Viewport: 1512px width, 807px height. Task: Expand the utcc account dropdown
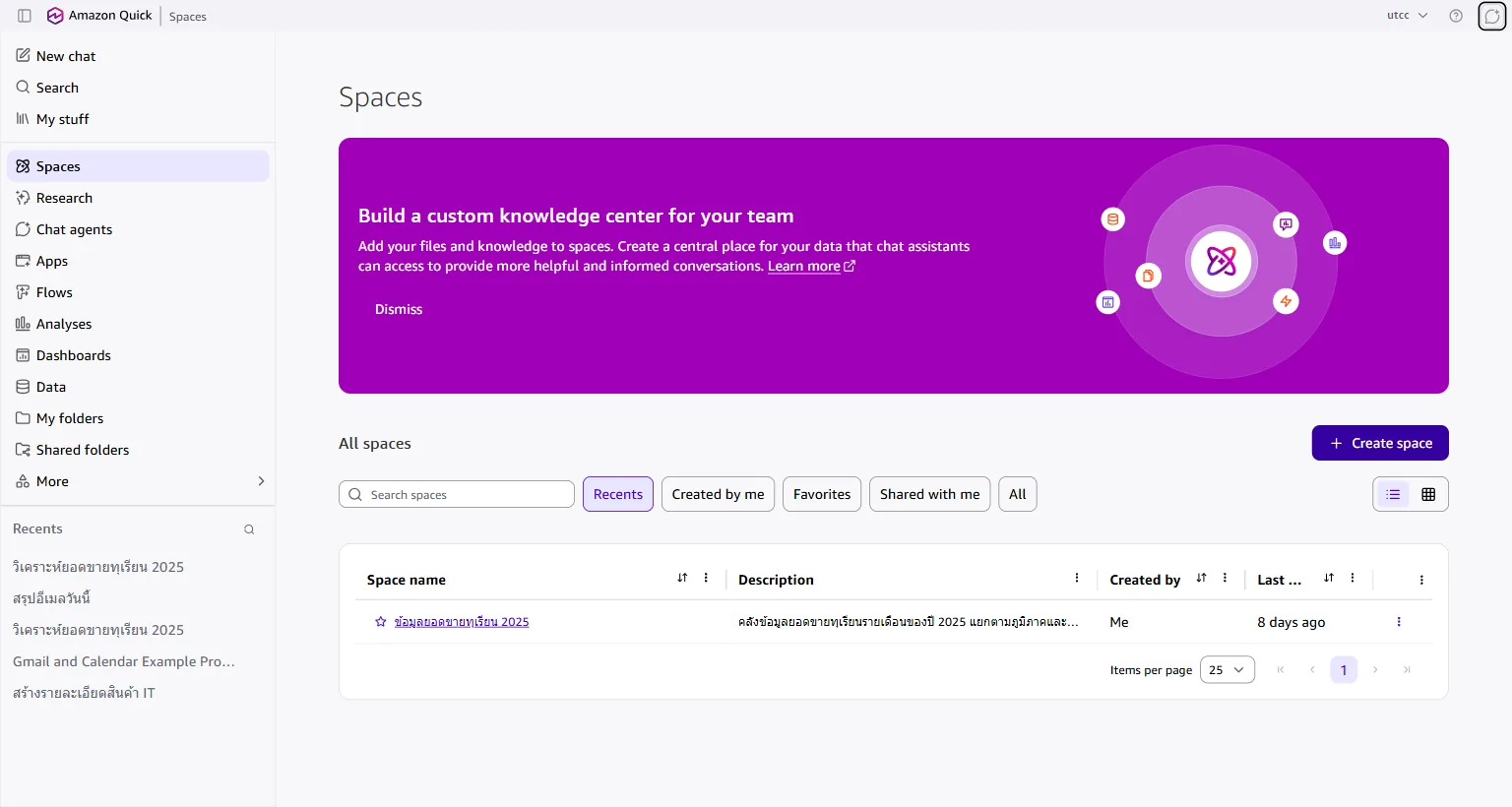1408,16
